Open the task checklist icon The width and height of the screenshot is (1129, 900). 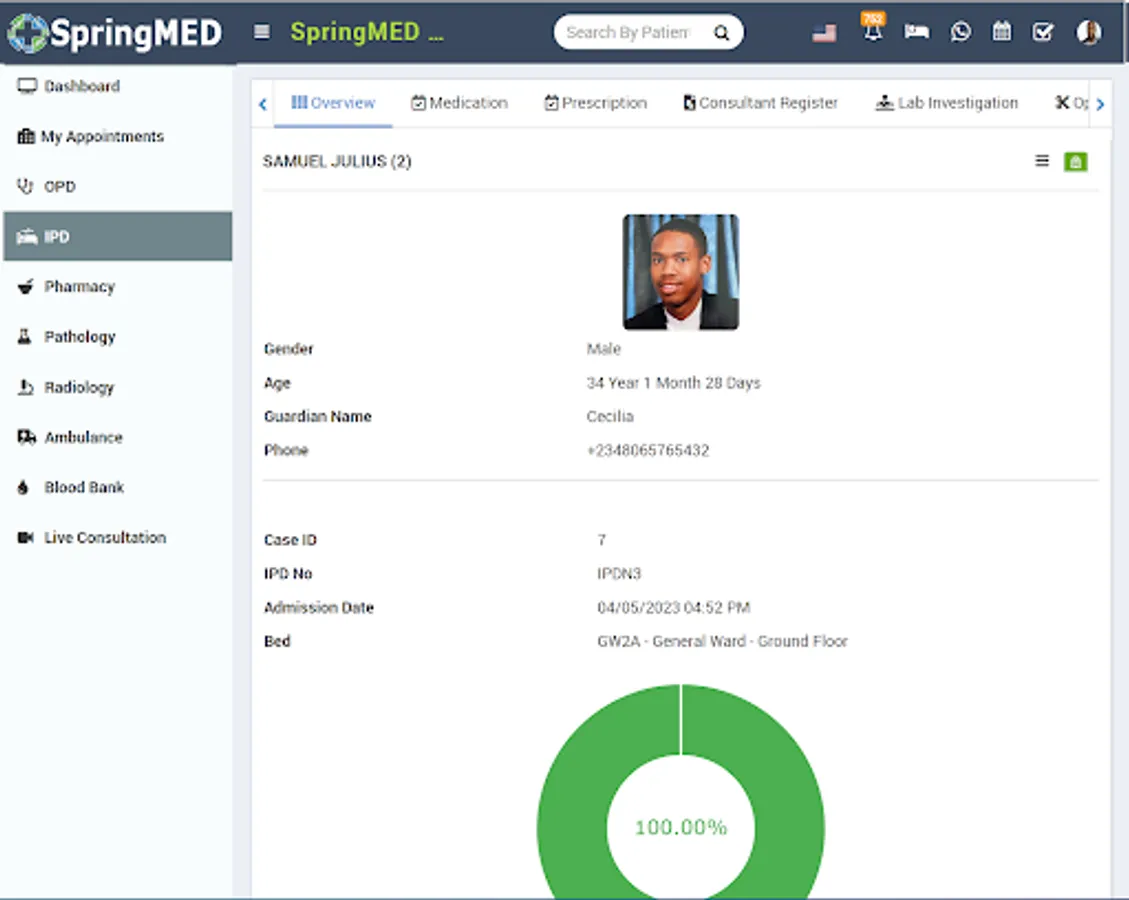(1043, 32)
